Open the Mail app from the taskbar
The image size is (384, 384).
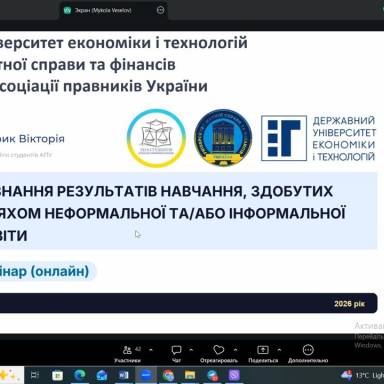tap(101, 376)
